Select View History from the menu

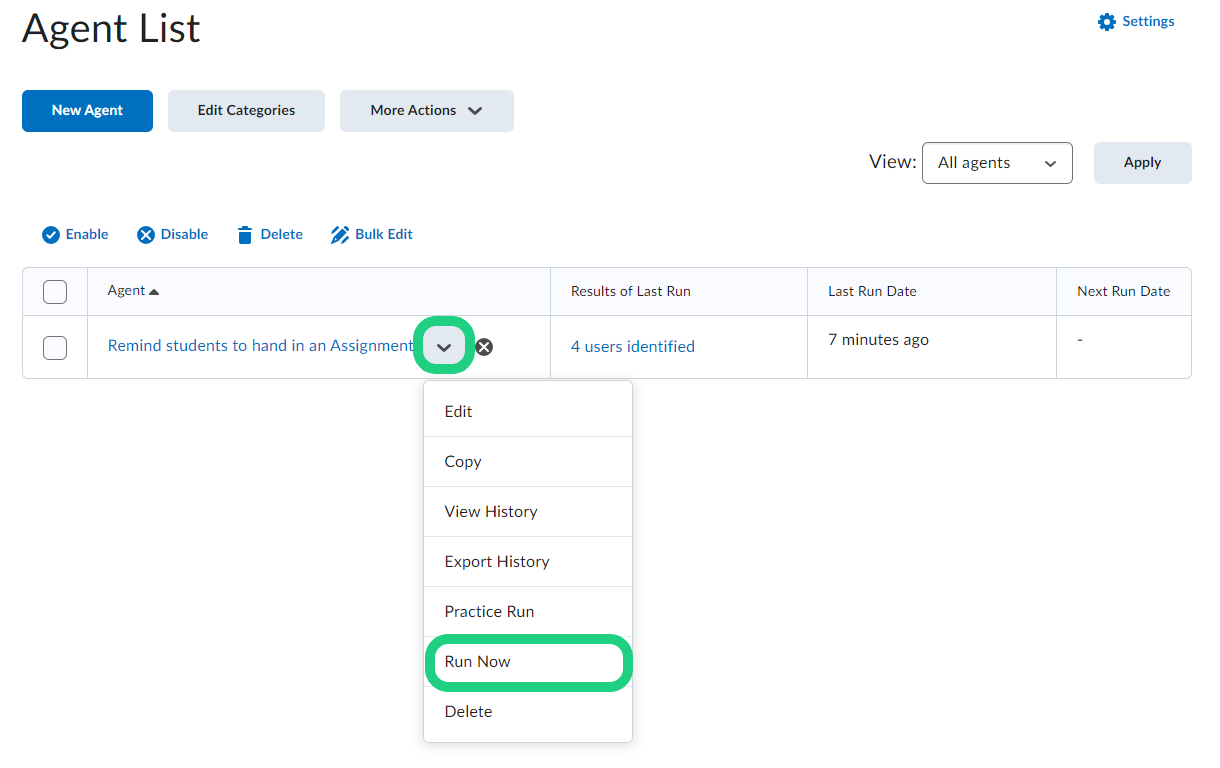(491, 512)
